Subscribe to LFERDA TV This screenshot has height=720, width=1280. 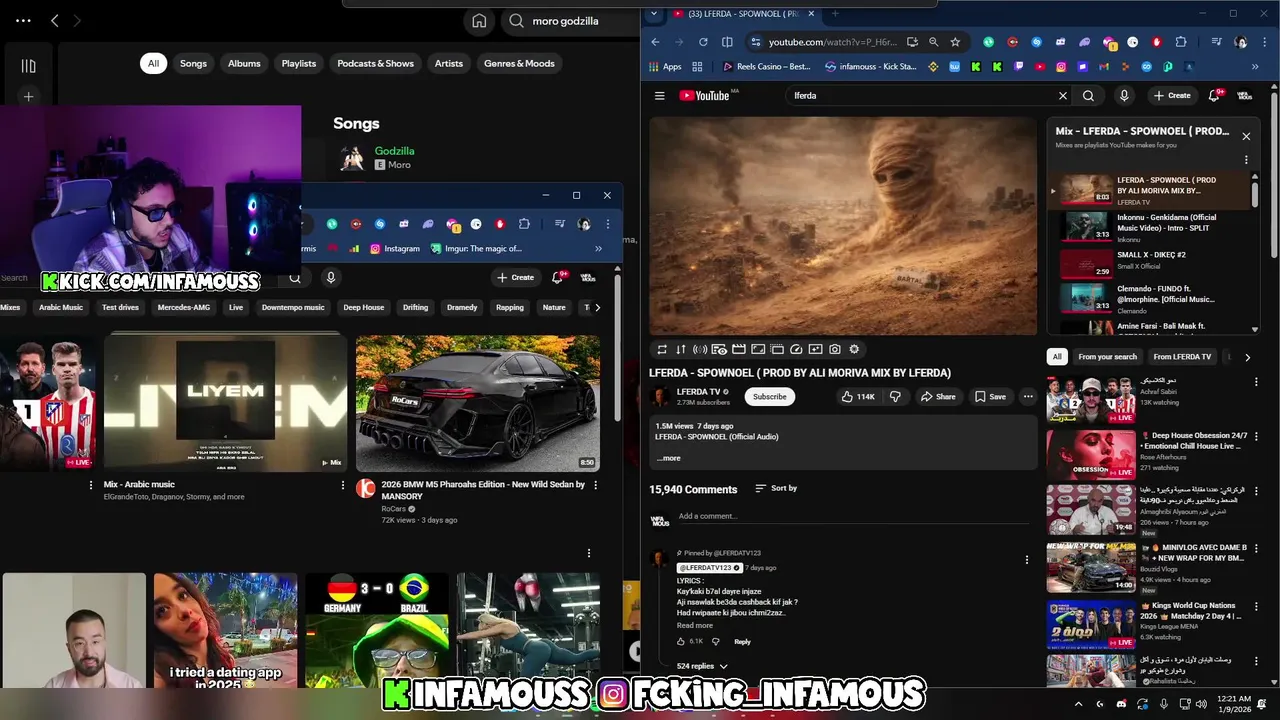(770, 397)
